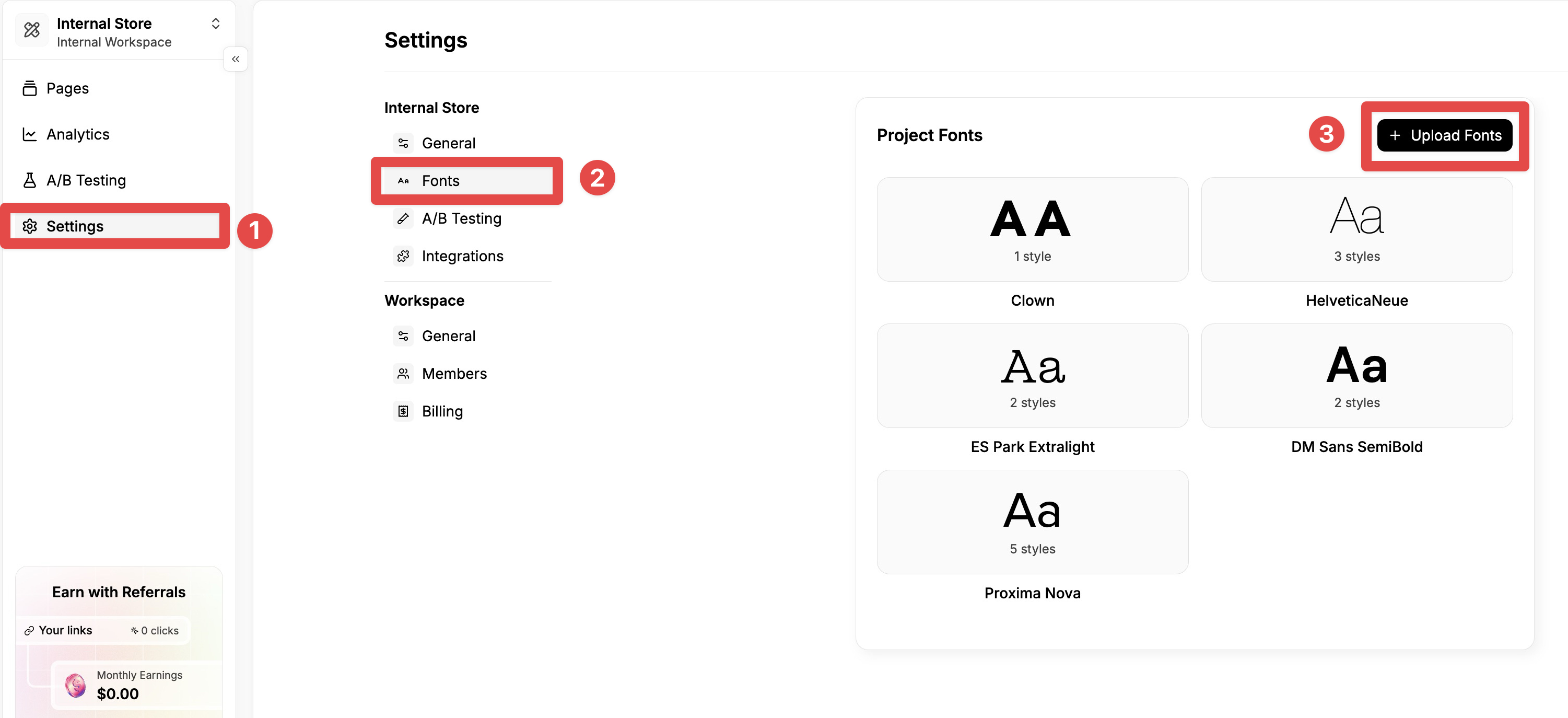Image resolution: width=1568 pixels, height=718 pixels.
Task: Click the Billing receipt icon
Action: click(x=403, y=412)
